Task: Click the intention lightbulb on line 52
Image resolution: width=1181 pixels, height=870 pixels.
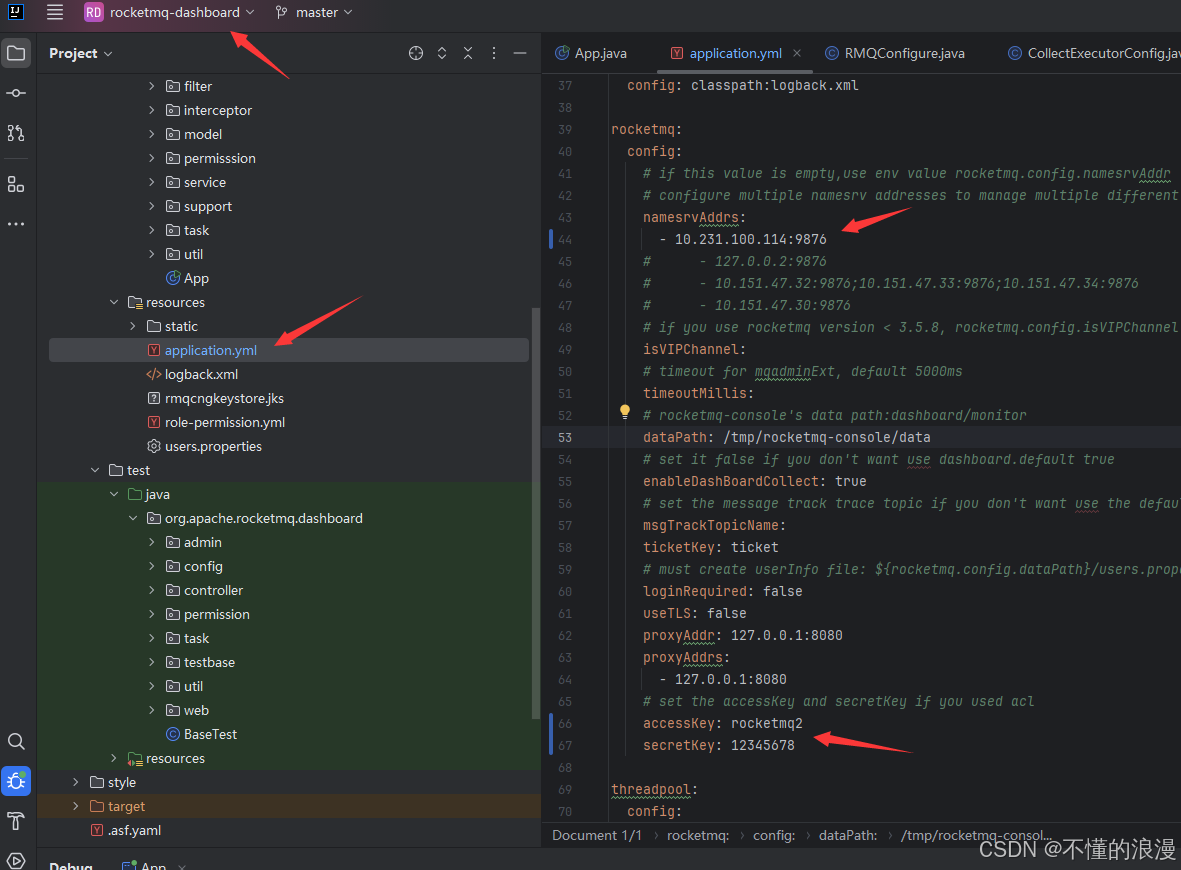Action: (x=624, y=411)
